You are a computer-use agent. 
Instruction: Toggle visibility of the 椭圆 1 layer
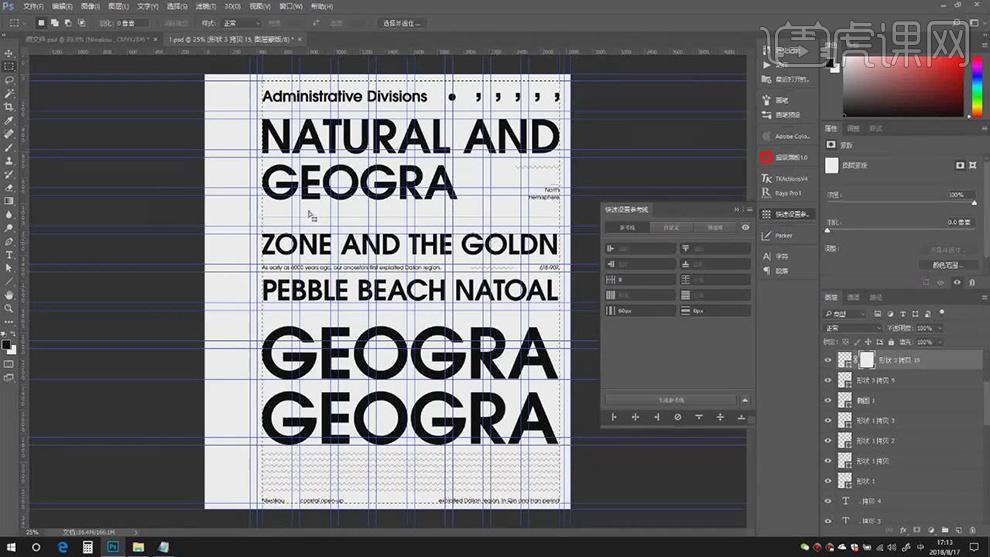pos(827,400)
